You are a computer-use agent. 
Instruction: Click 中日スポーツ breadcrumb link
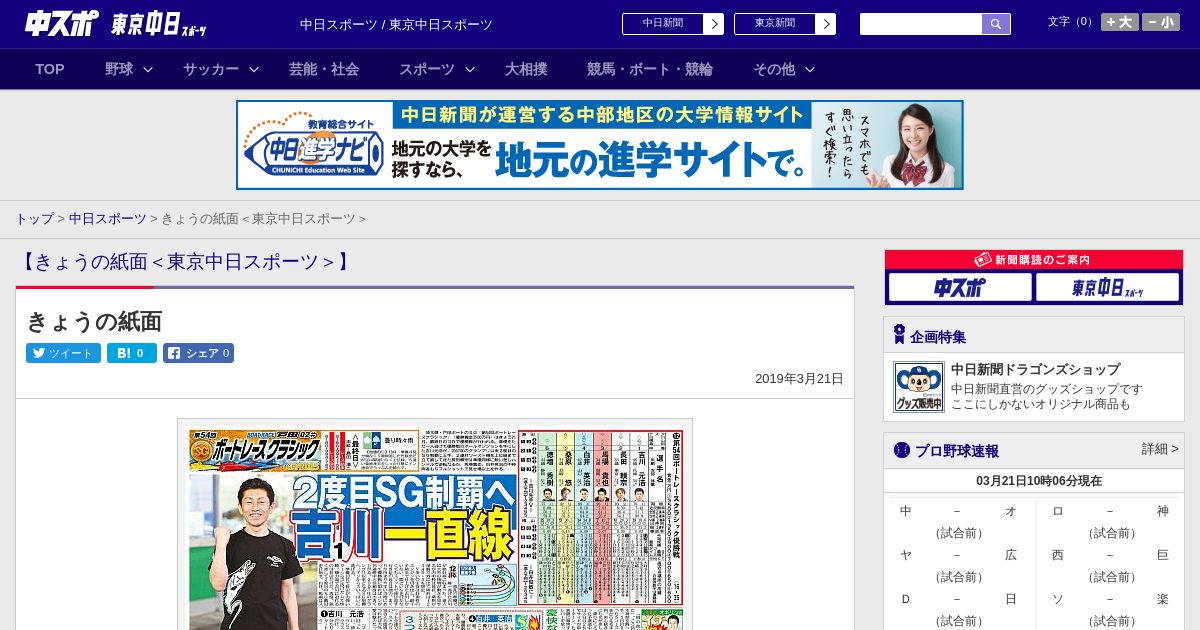[107, 218]
